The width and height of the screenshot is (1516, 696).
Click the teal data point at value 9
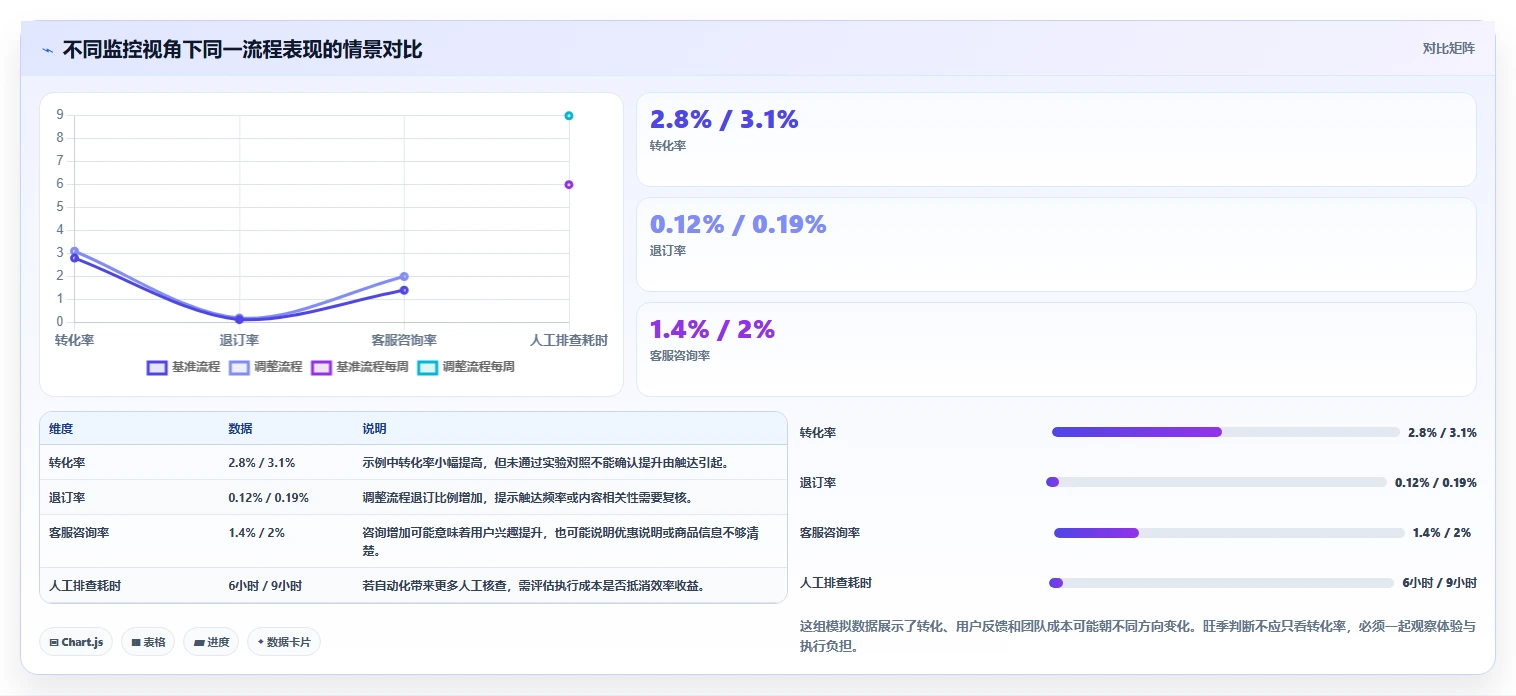coord(569,116)
